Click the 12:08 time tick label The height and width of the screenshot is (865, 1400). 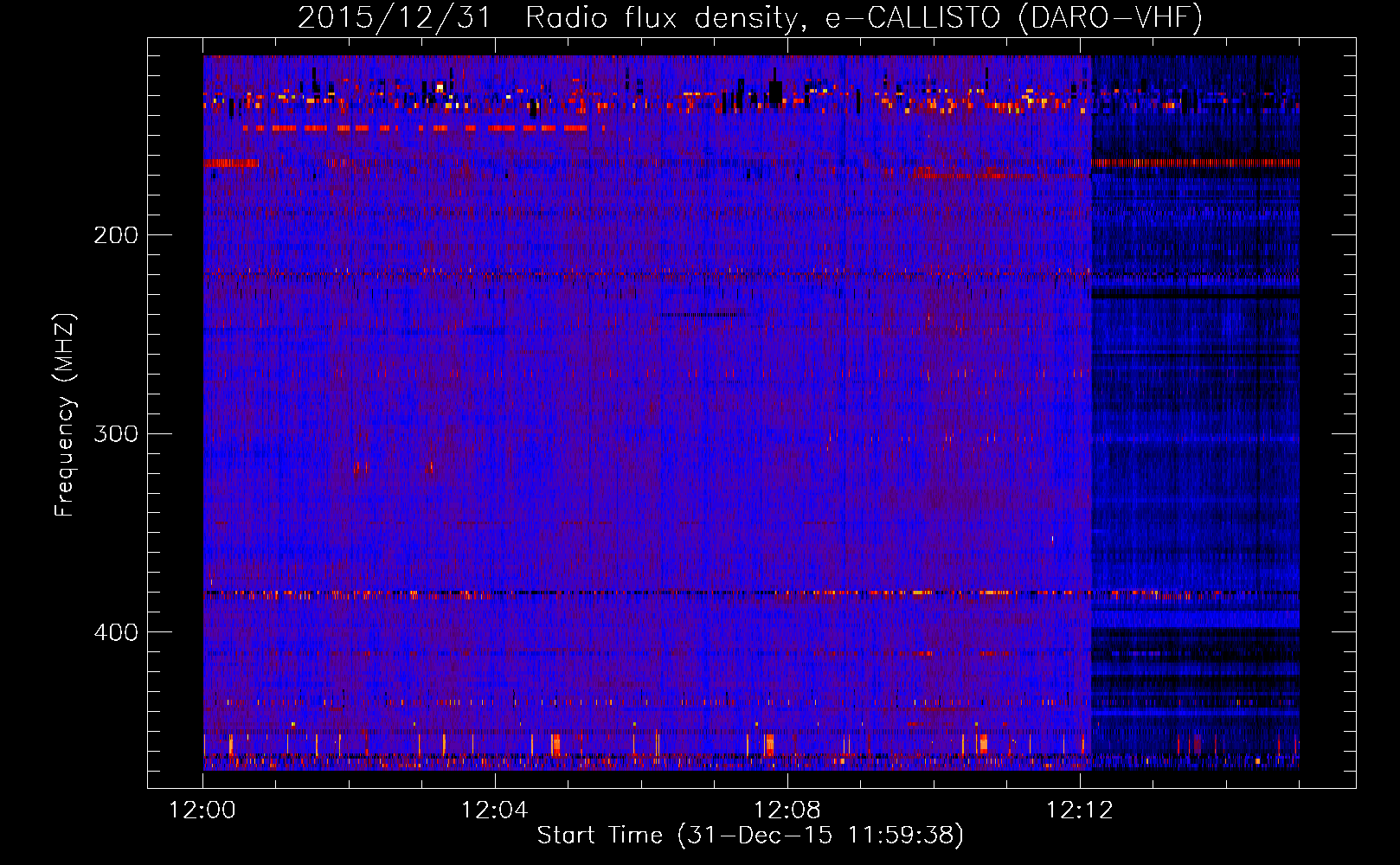(x=787, y=811)
